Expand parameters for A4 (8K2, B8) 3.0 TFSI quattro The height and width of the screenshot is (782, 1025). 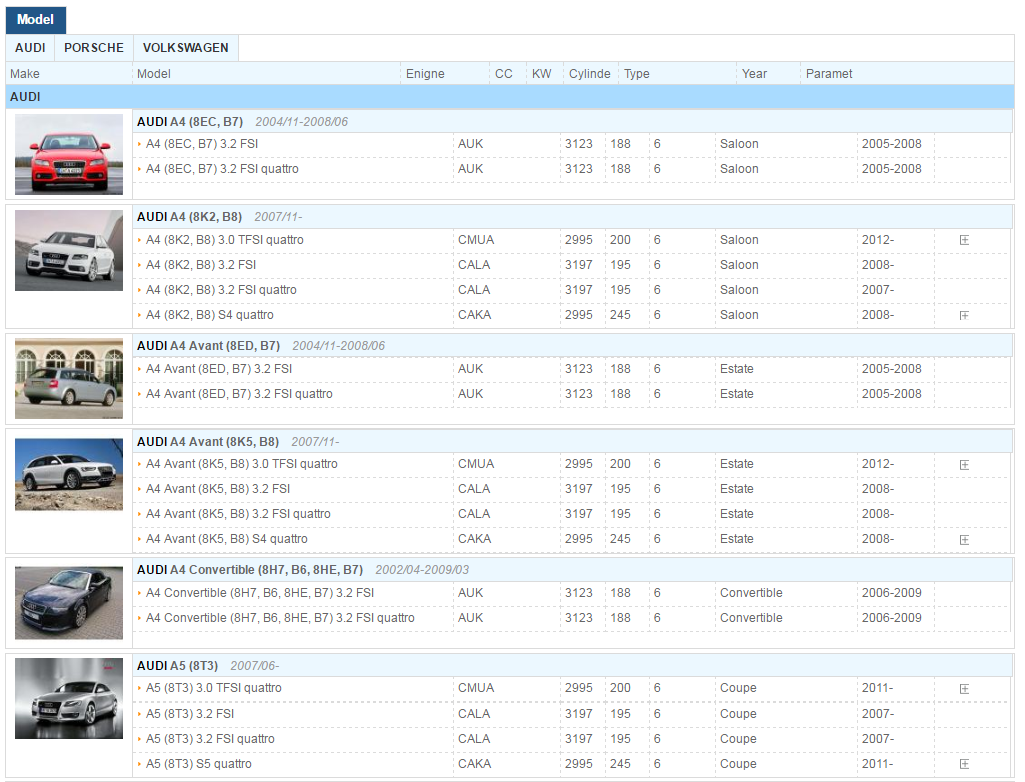[x=964, y=240]
